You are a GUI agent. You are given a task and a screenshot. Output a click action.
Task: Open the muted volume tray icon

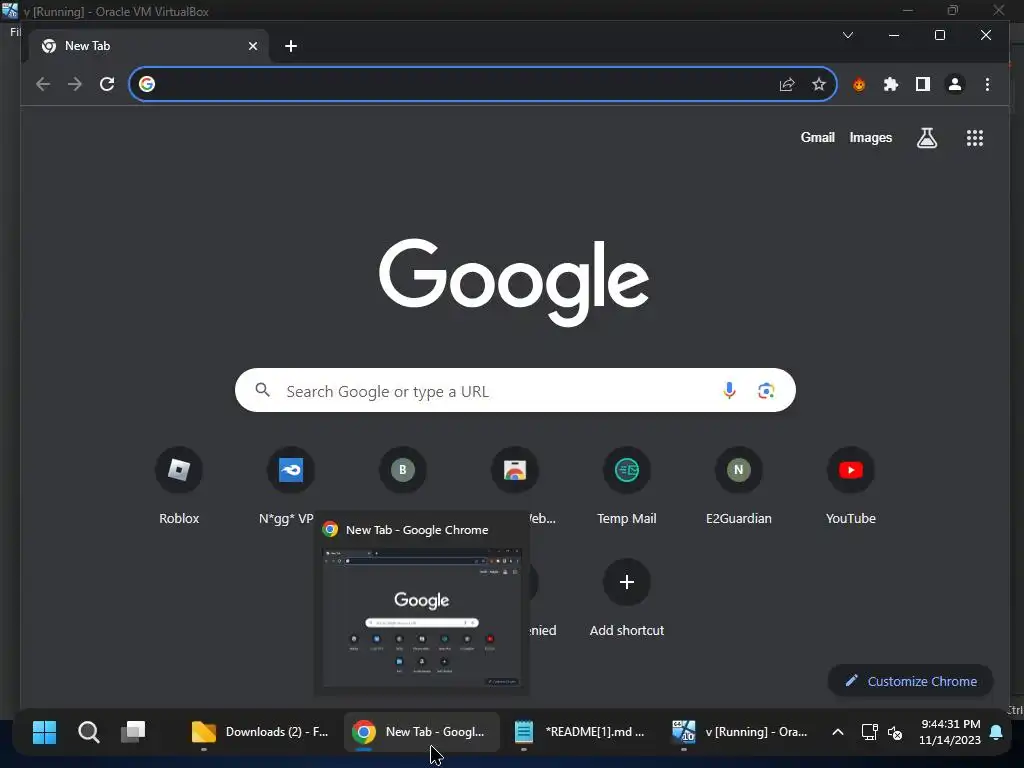pyautogui.click(x=895, y=733)
